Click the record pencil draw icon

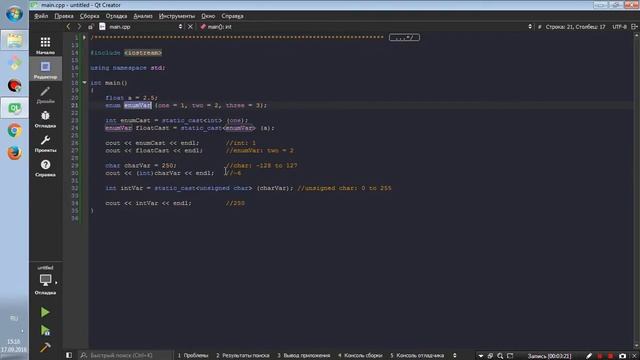point(589,356)
